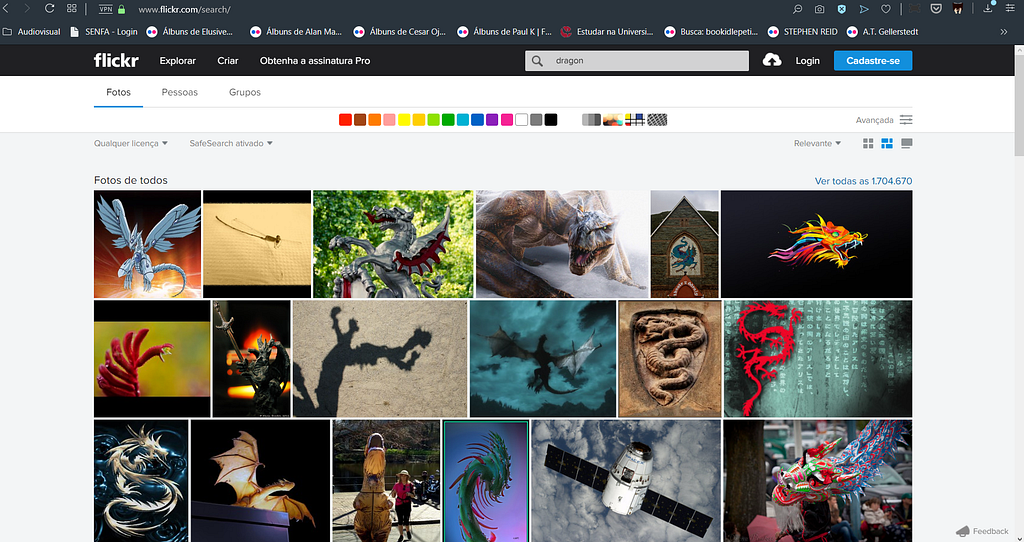
Task: Filter by pink magenta color swatch
Action: pos(507,120)
